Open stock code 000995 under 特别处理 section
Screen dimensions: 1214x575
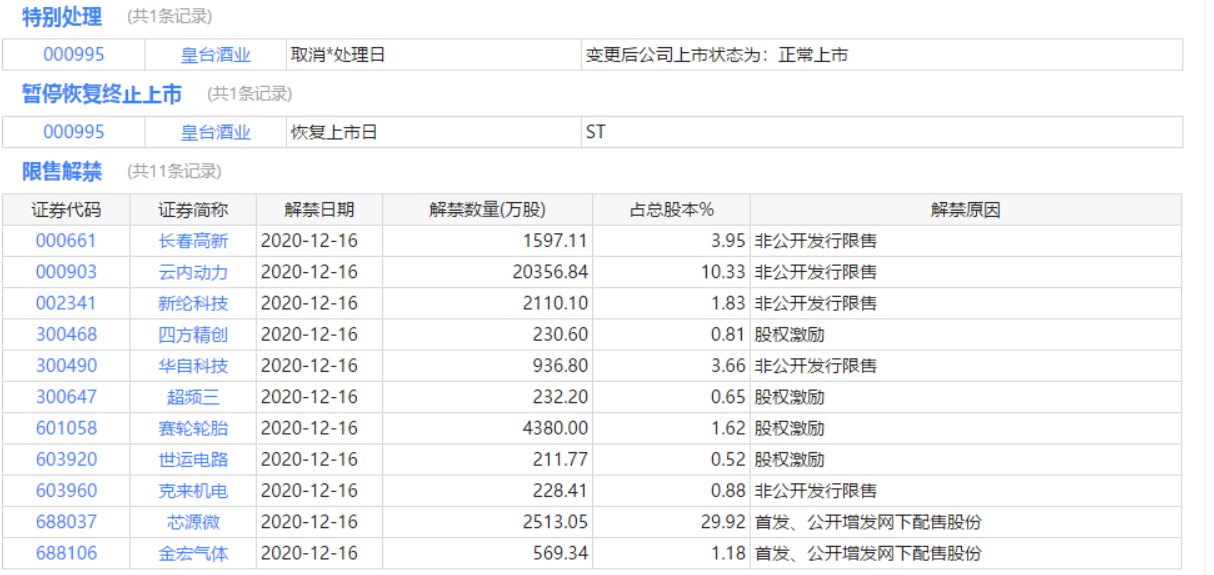pyautogui.click(x=73, y=55)
